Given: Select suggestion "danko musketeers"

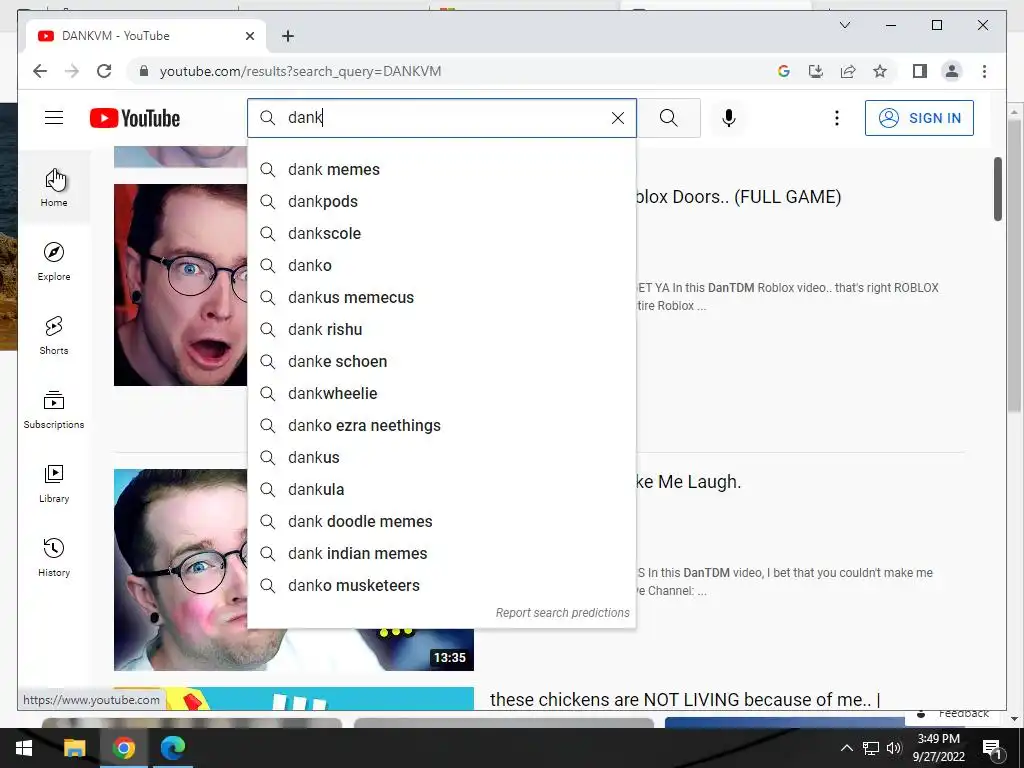Looking at the screenshot, I should coord(441,586).
